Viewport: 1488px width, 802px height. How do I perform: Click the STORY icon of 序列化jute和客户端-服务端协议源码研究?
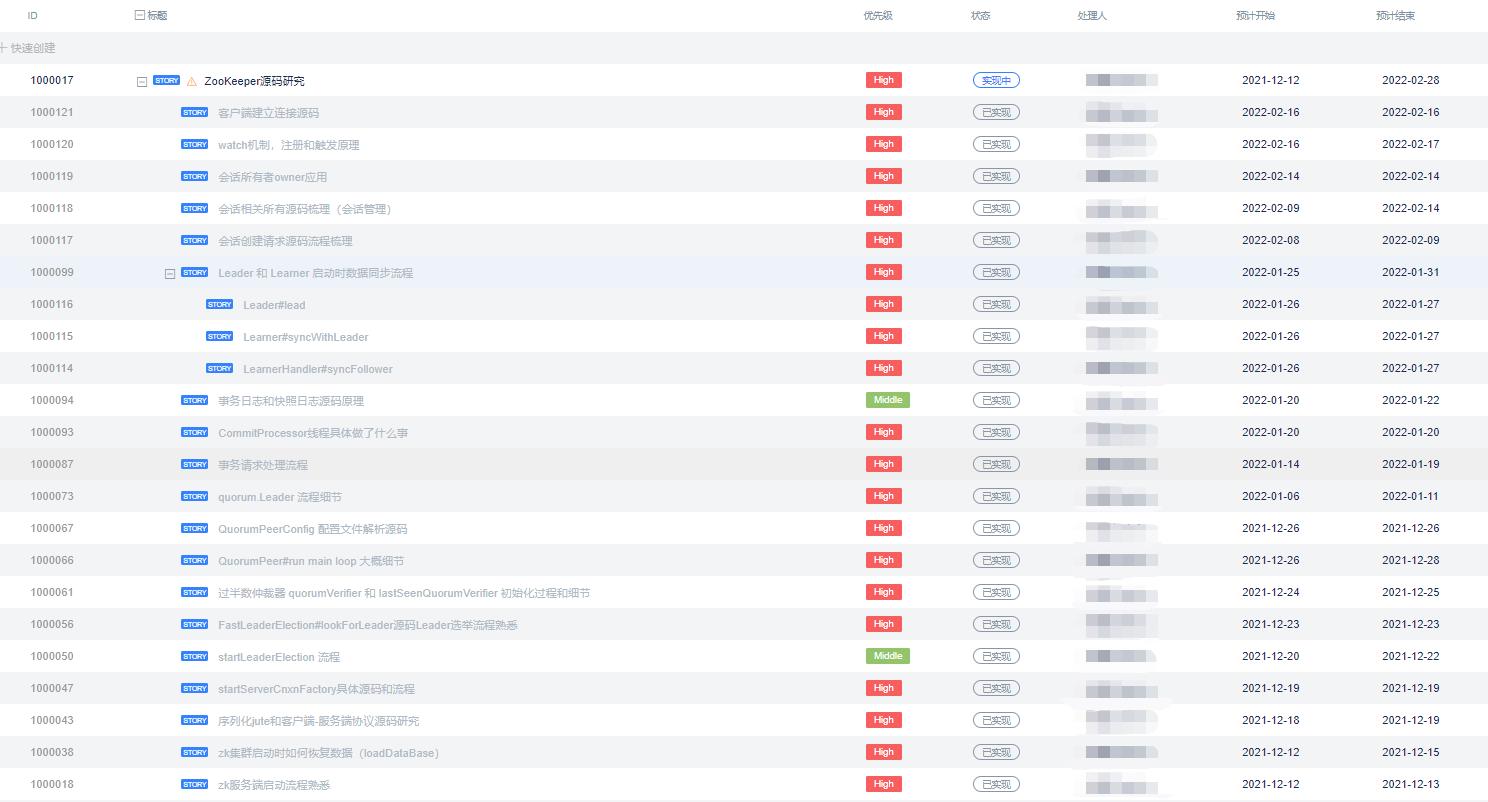(x=195, y=721)
